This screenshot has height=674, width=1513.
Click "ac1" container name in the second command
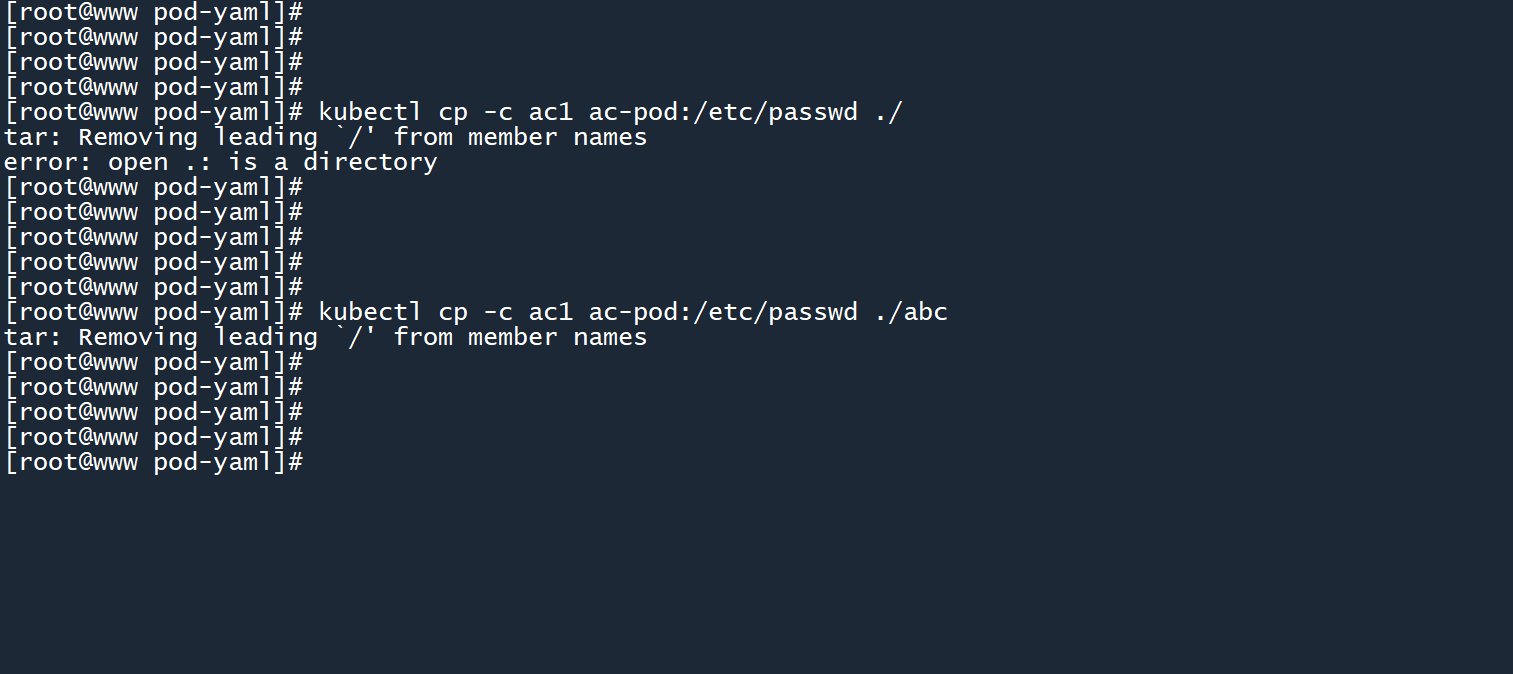click(550, 312)
